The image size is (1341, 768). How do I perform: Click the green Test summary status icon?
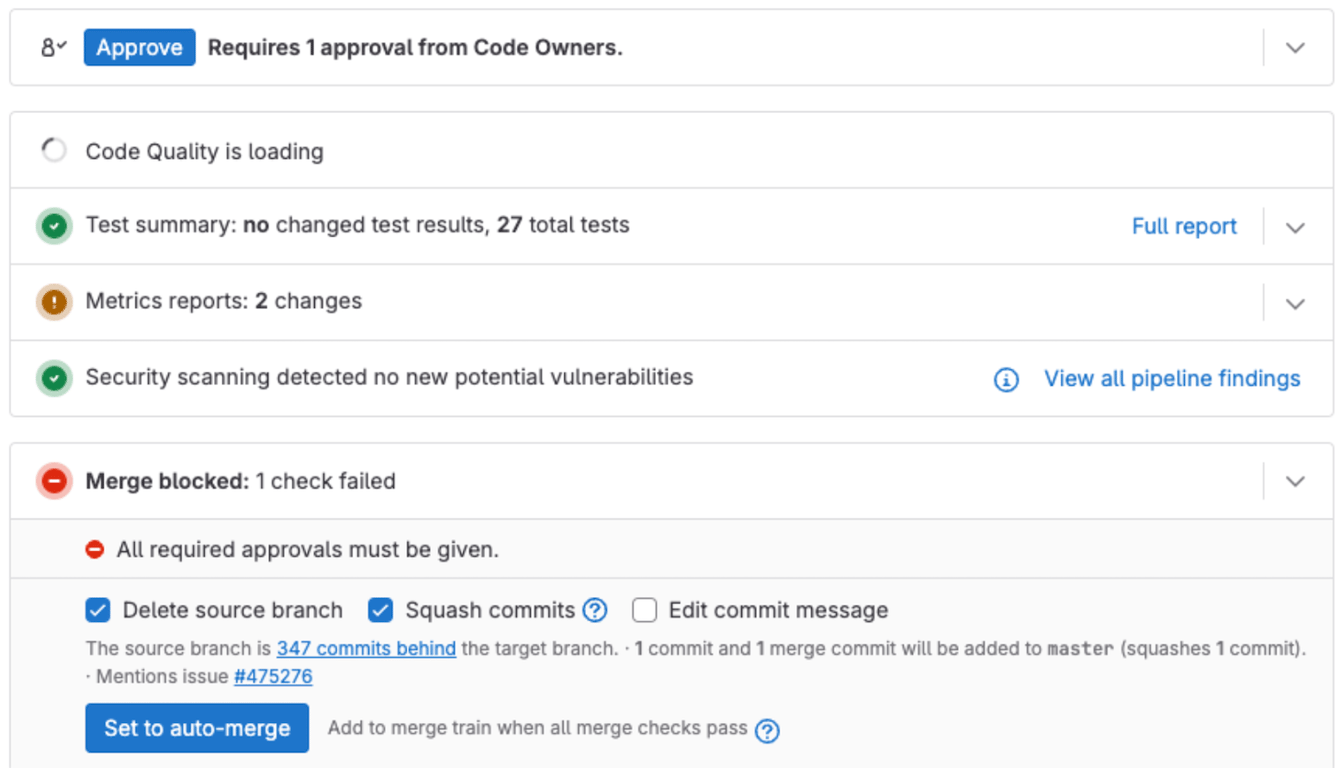coord(54,225)
